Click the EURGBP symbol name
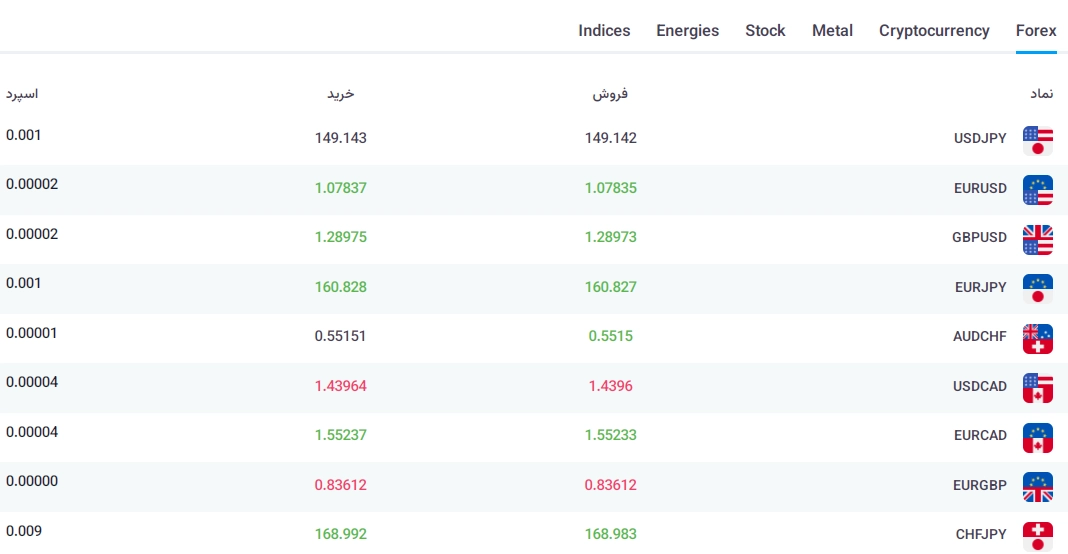 click(979, 485)
